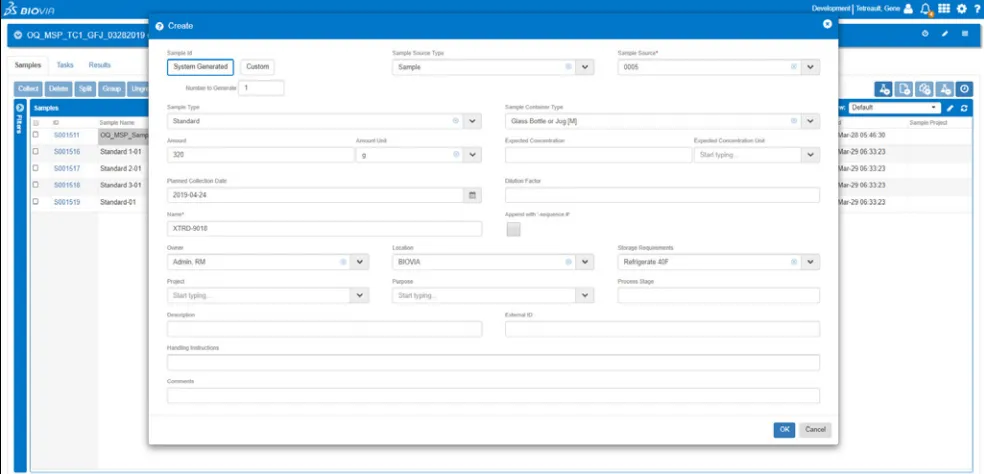Expand the Sample Source Type dropdown
The image size is (984, 474).
[585, 67]
